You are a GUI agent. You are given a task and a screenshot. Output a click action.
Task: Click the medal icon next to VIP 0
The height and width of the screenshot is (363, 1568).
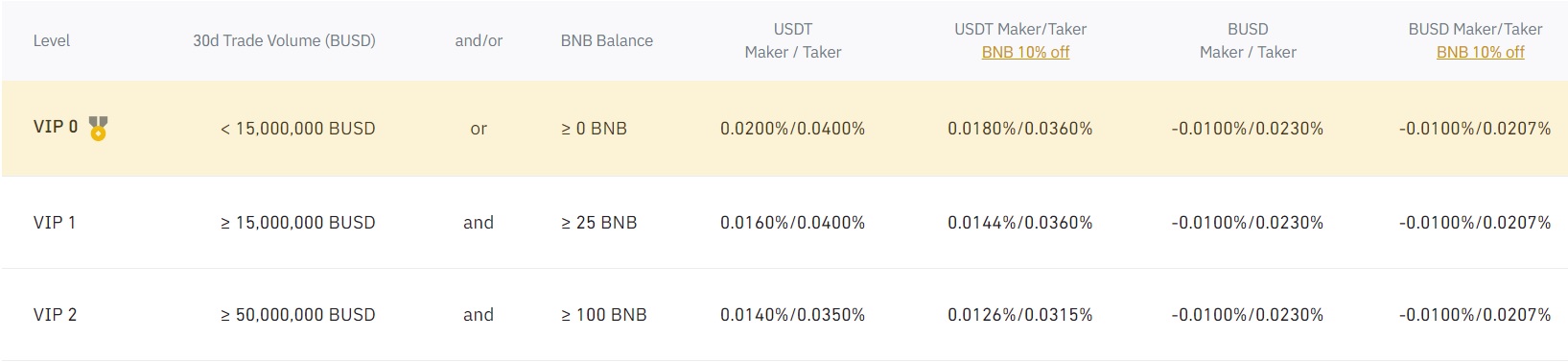(98, 128)
